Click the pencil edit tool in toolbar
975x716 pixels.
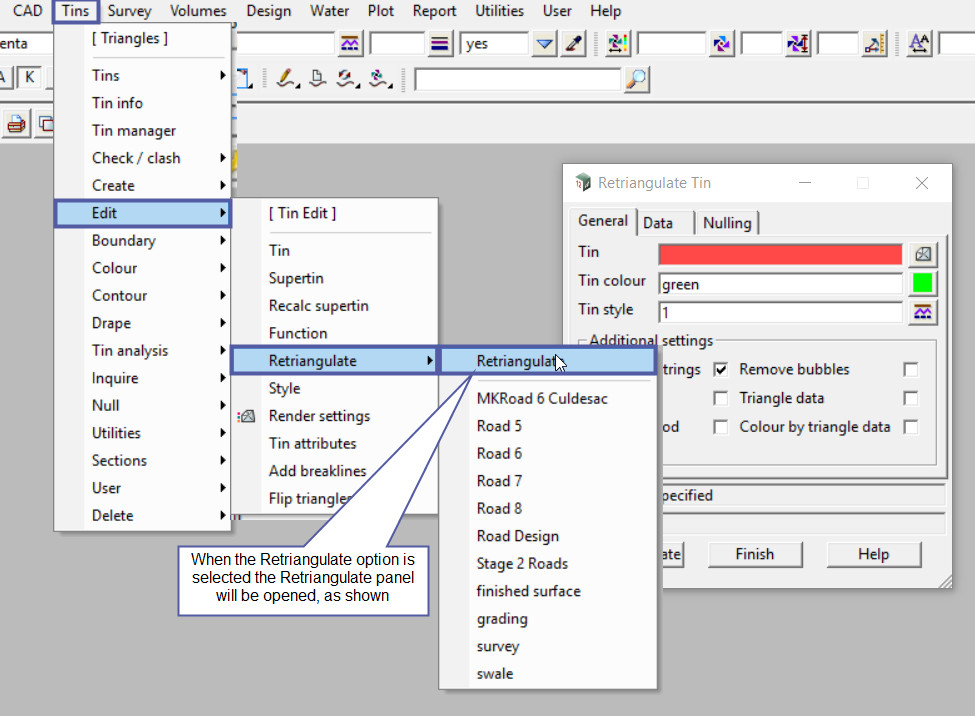click(288, 79)
